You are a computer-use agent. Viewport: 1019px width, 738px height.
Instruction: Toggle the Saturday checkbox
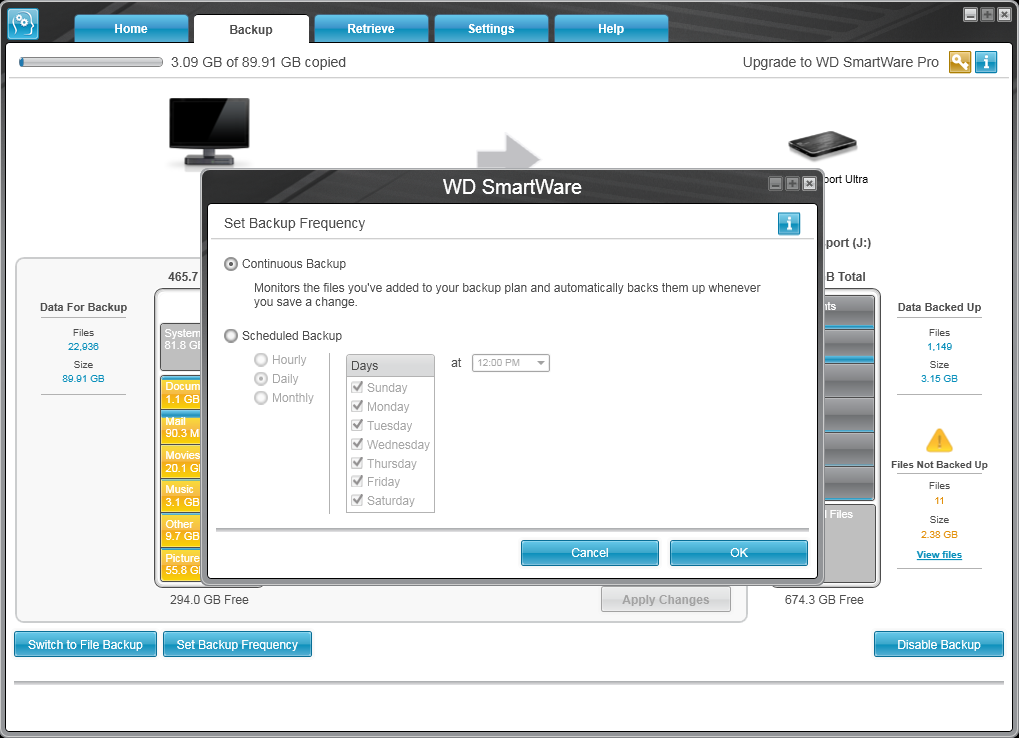click(357, 500)
